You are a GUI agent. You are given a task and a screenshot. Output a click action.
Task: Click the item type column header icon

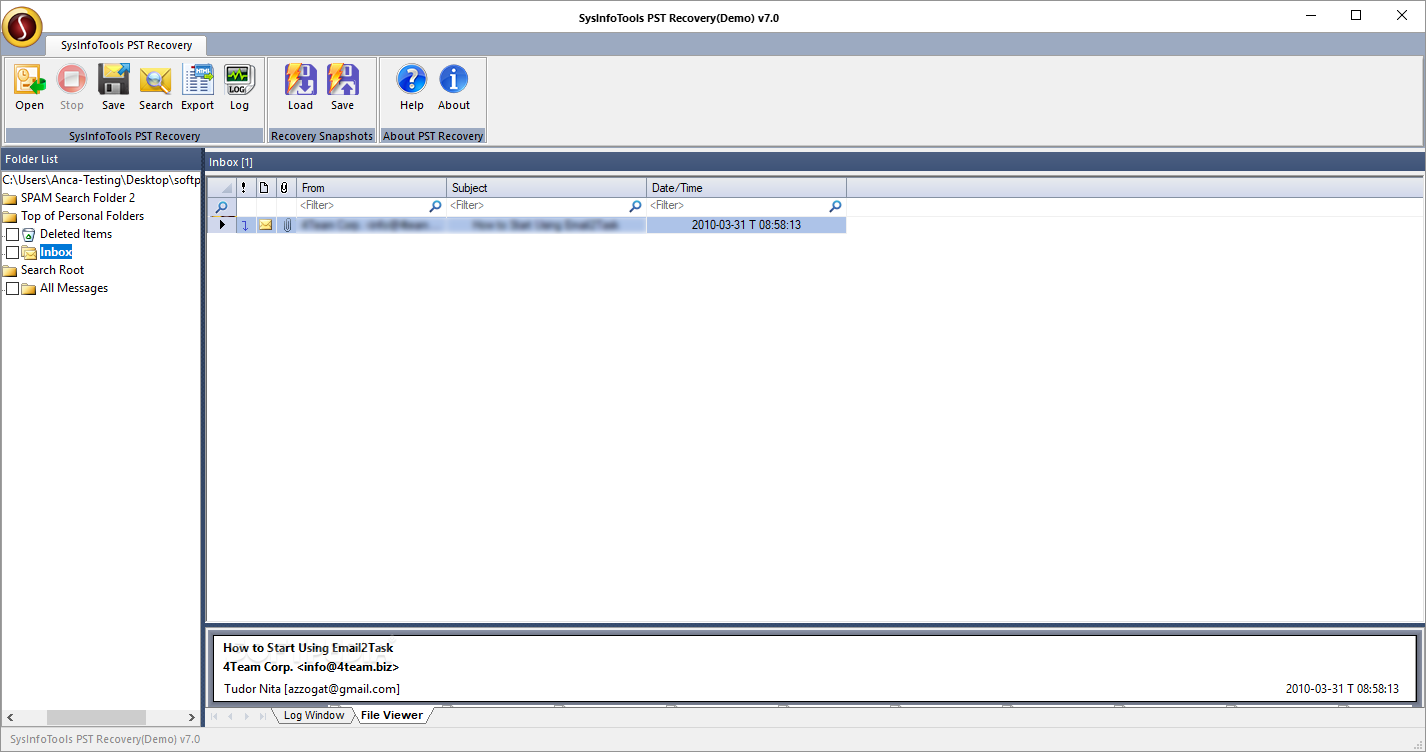pos(265,188)
